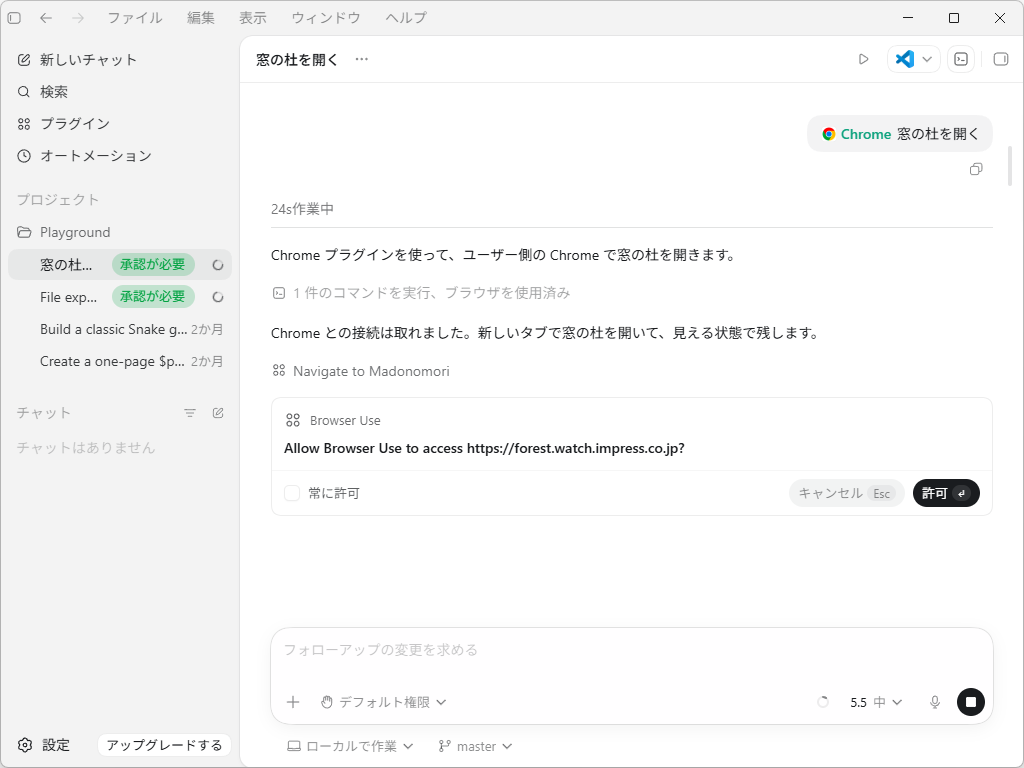
Task: Expand Navigate to Madonomori step
Action: pyautogui.click(x=361, y=371)
